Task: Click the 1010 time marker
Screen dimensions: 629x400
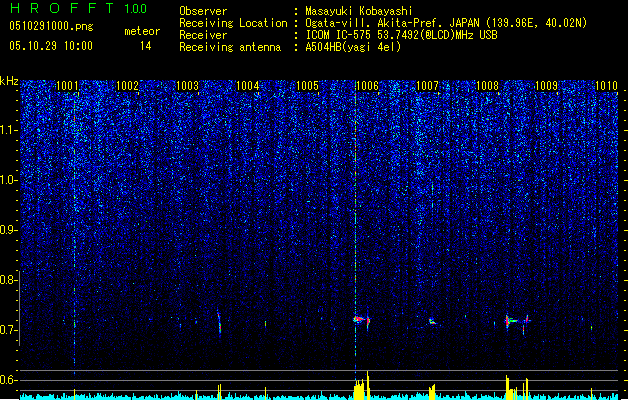Action: 607,86
